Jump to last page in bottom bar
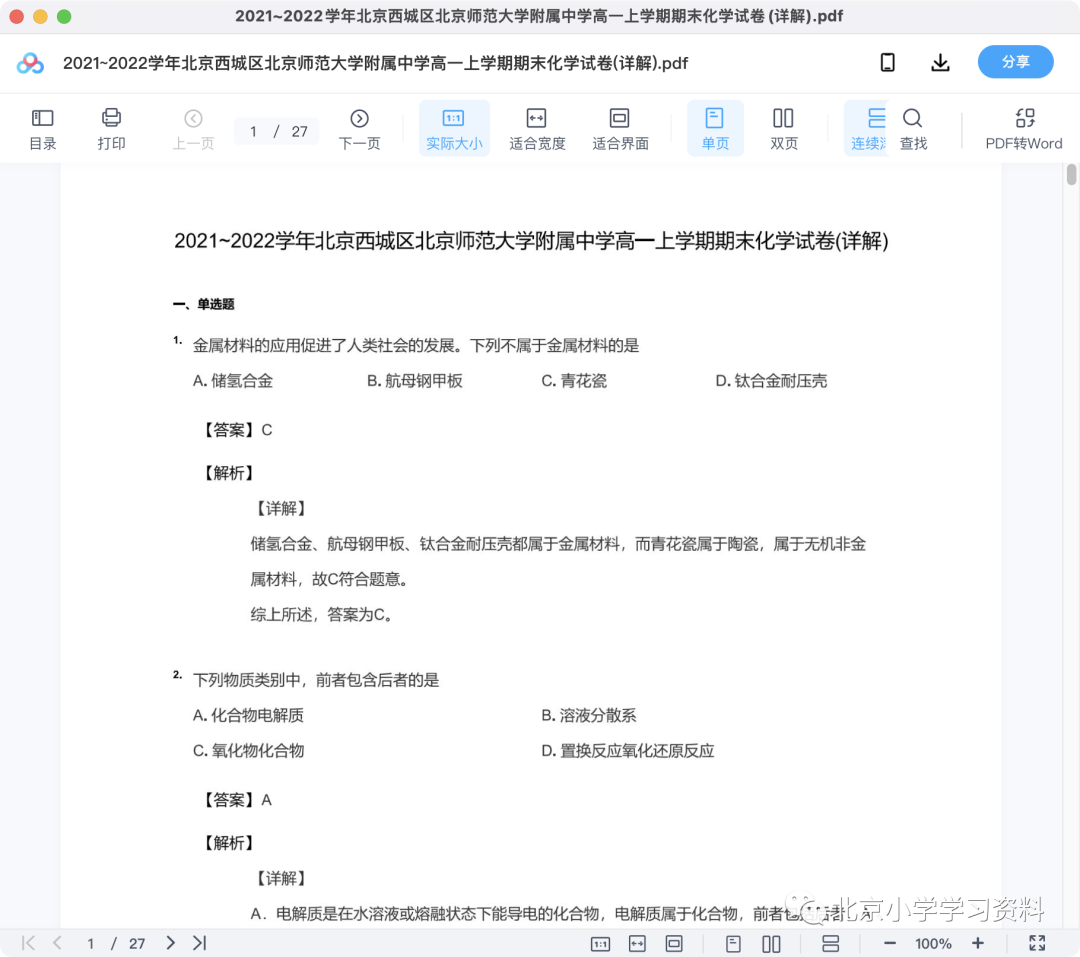This screenshot has height=957, width=1080. 199,943
